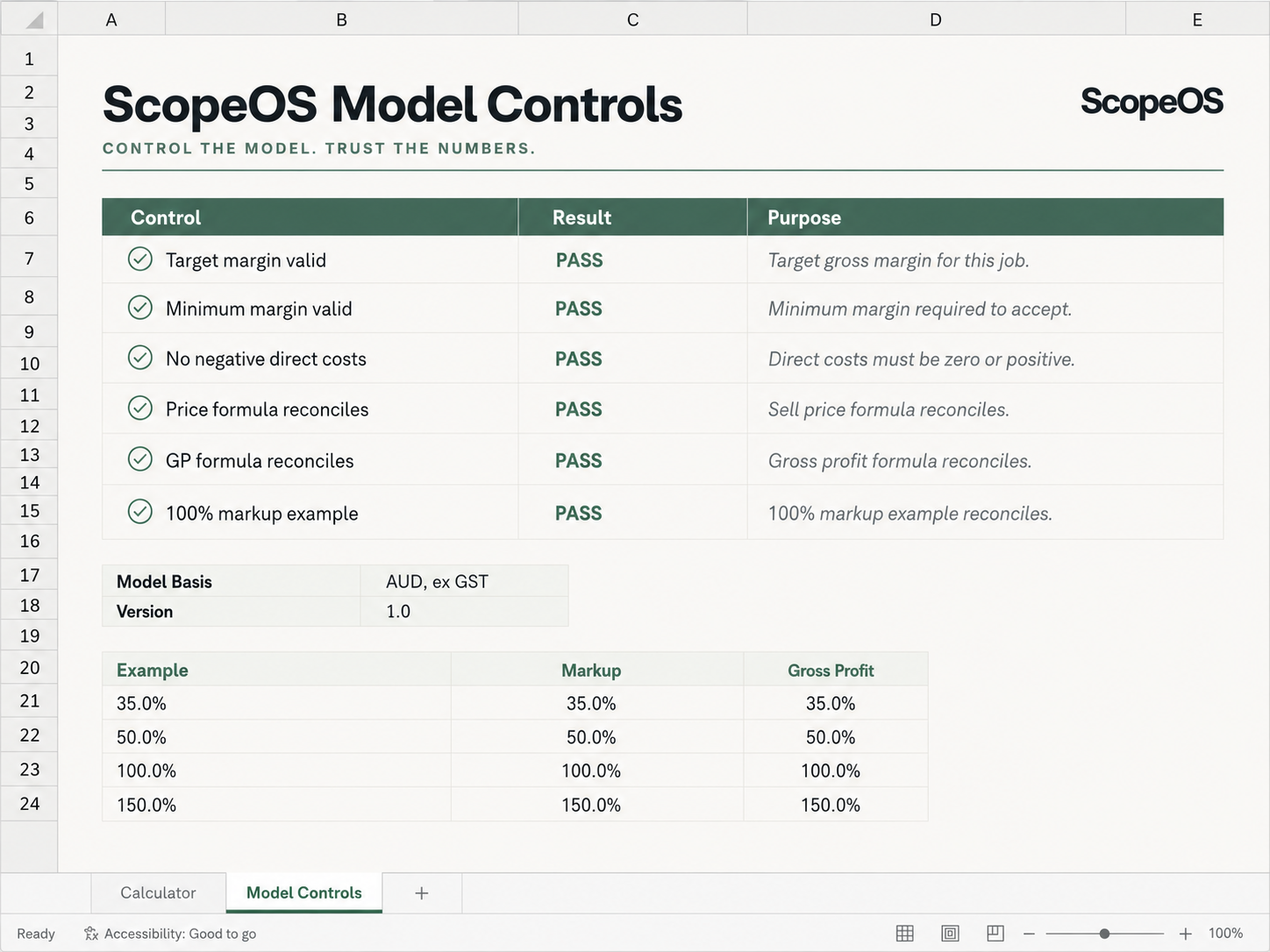Viewport: 1270px width, 952px height.
Task: Click the Model Basis label cell
Action: [x=232, y=581]
